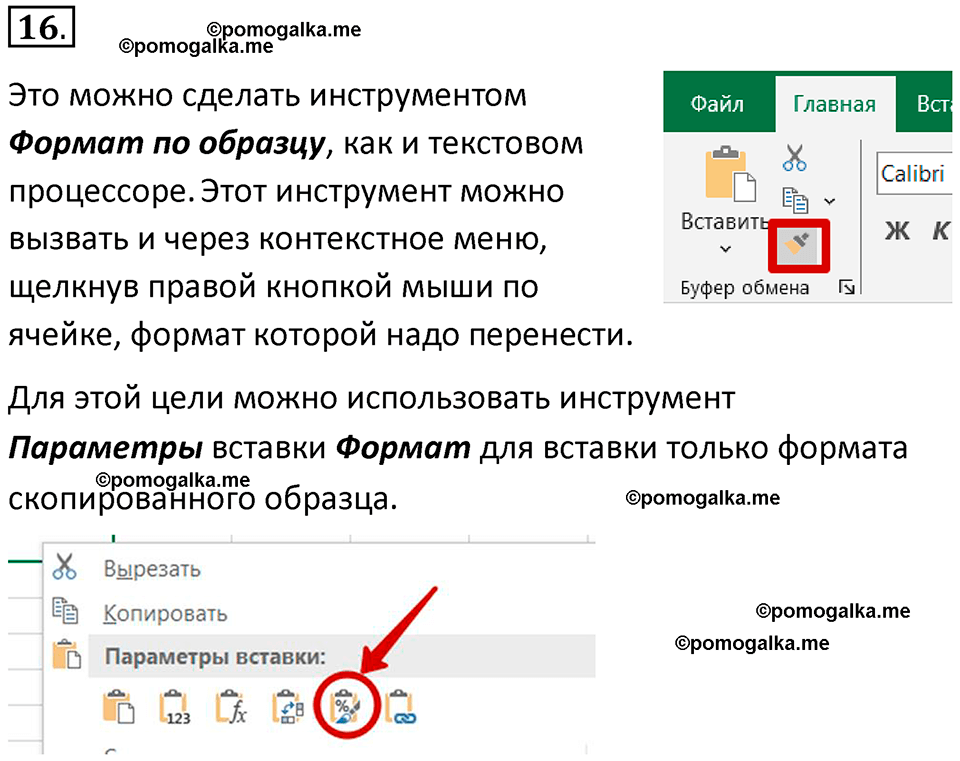Open the Файл ribbon tab
960x761 pixels.
coord(717,103)
